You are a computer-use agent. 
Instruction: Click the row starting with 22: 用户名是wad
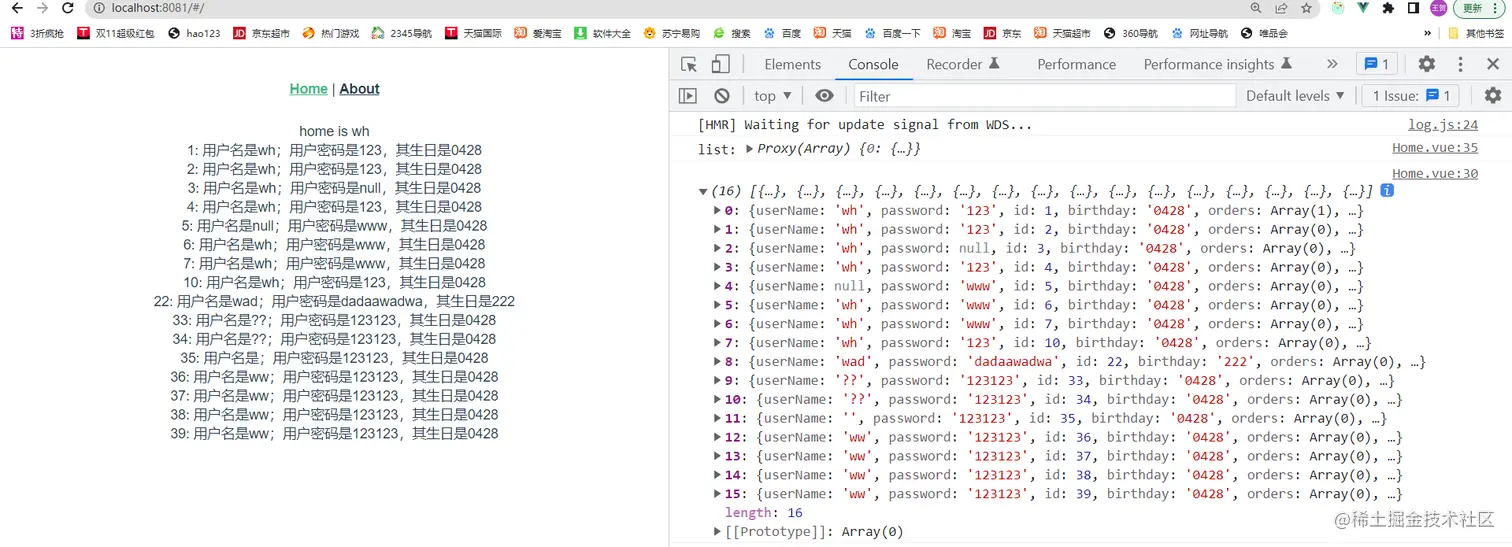click(334, 301)
